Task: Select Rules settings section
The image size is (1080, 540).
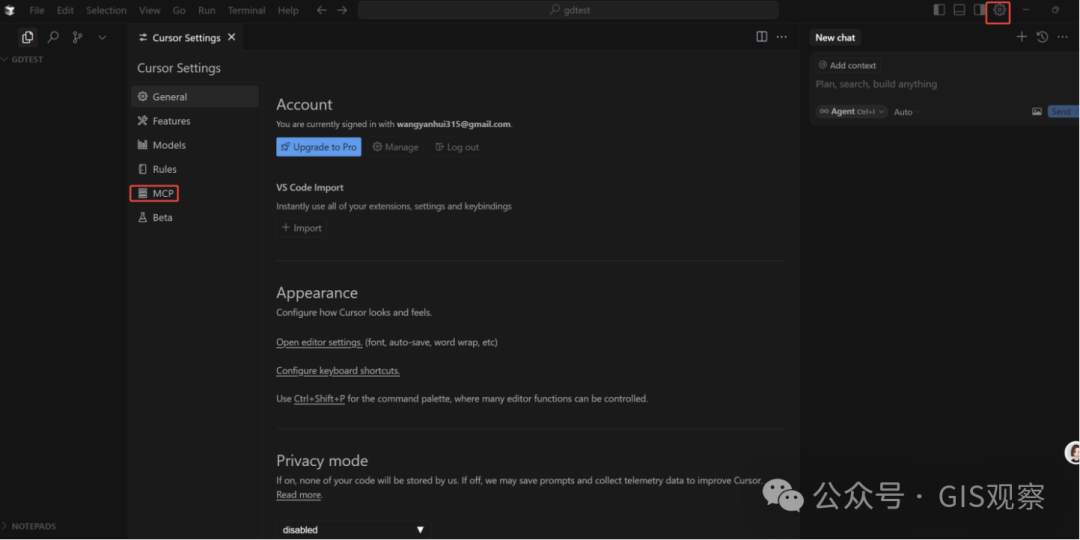Action: 195,169
